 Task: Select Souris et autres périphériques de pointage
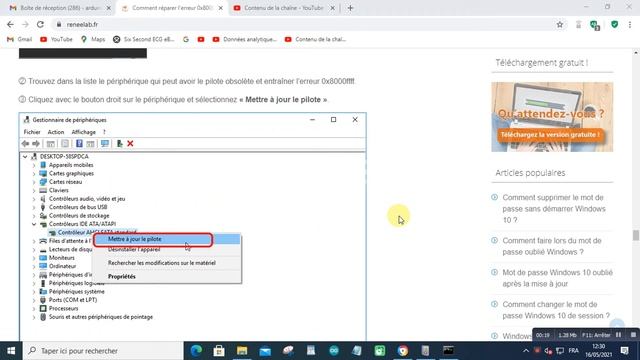click(x=100, y=317)
